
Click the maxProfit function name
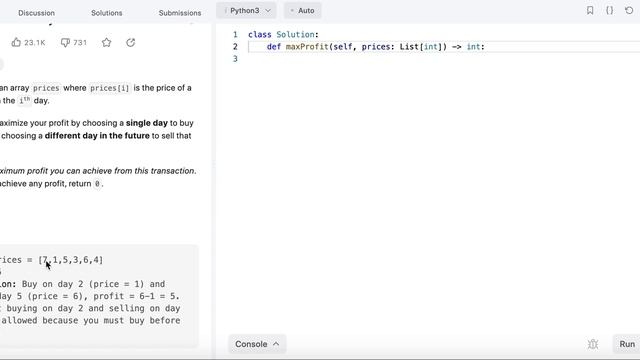(x=307, y=47)
